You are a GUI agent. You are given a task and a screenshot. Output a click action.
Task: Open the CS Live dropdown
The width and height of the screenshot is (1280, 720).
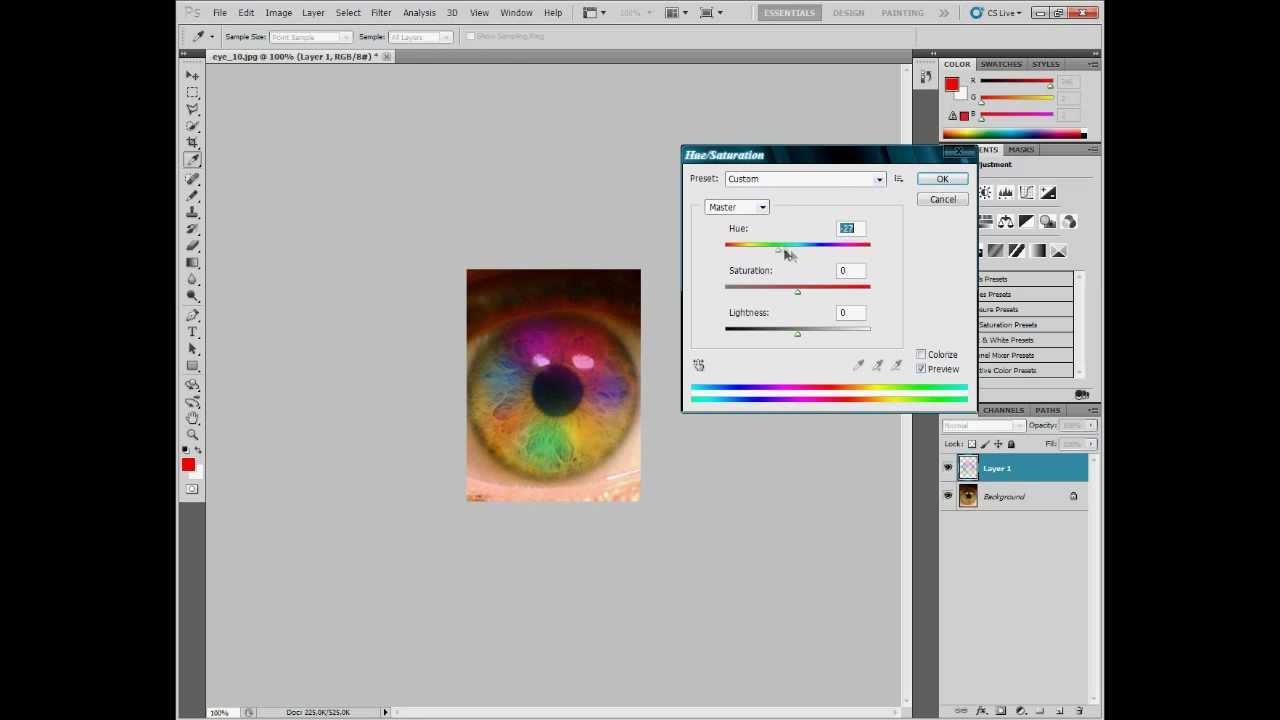click(996, 13)
